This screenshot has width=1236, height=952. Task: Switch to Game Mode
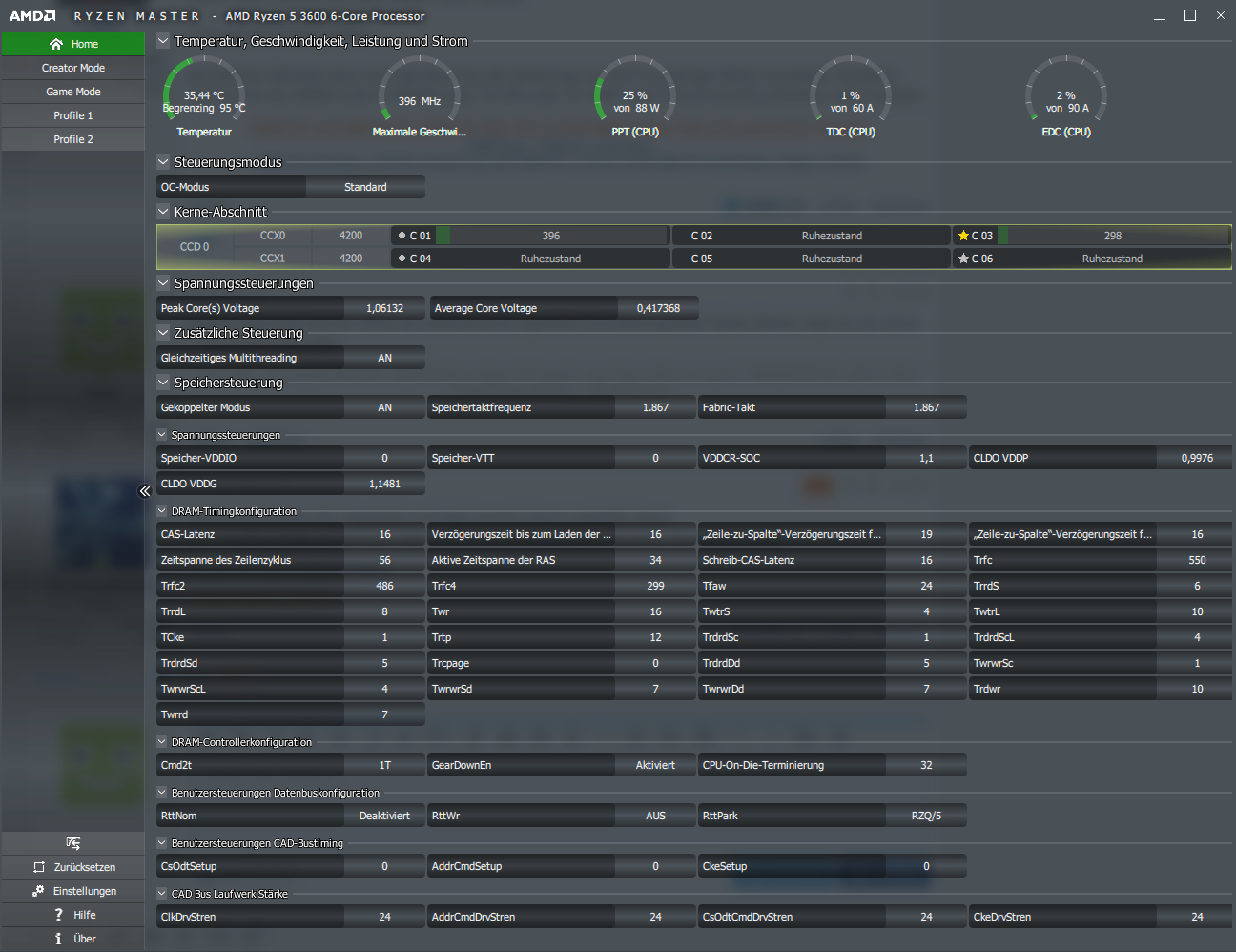click(73, 92)
